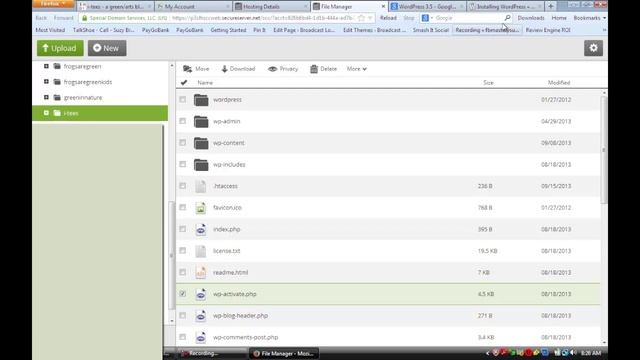
Task: Click the browser Back button
Action: [x=41, y=18]
